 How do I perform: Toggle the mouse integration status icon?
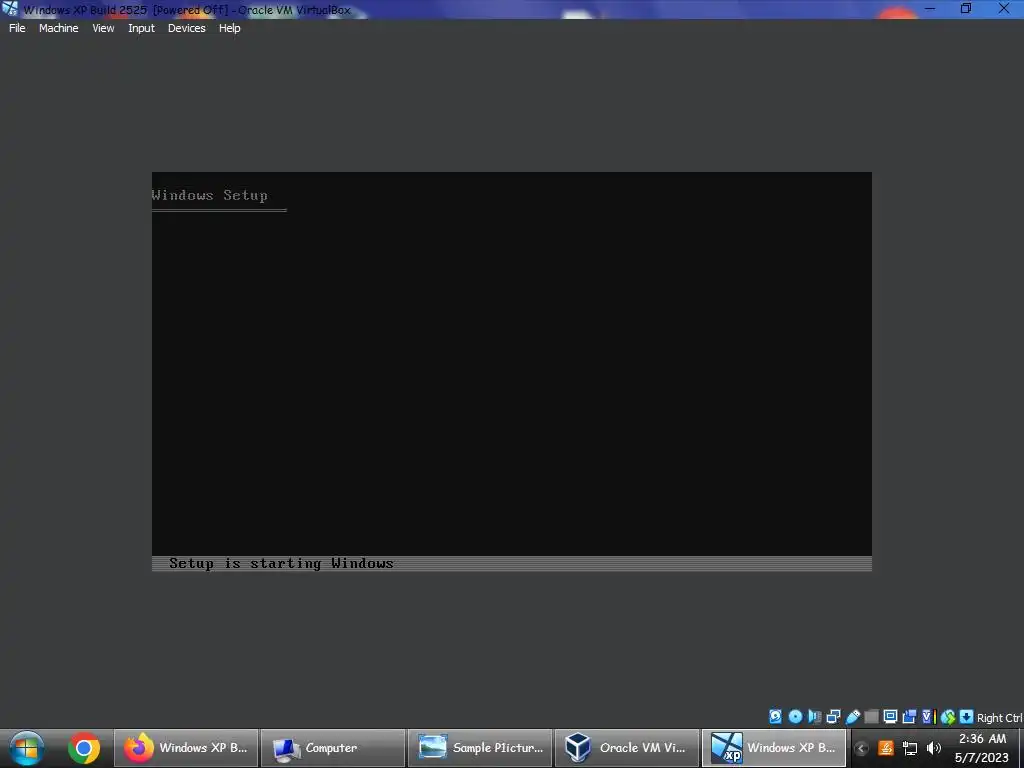point(948,717)
